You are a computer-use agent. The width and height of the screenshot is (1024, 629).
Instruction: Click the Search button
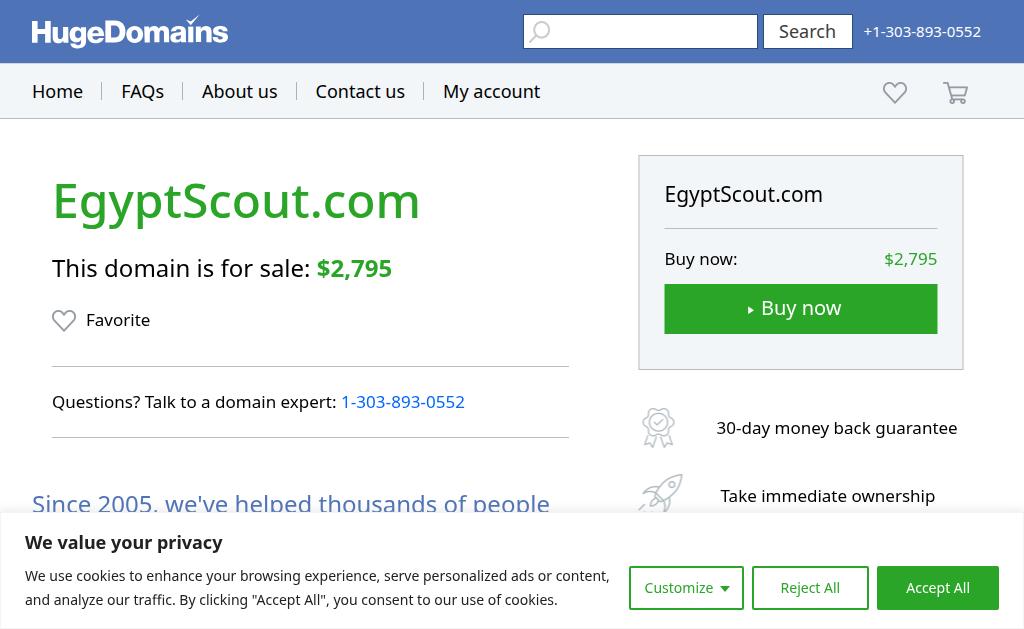point(808,31)
